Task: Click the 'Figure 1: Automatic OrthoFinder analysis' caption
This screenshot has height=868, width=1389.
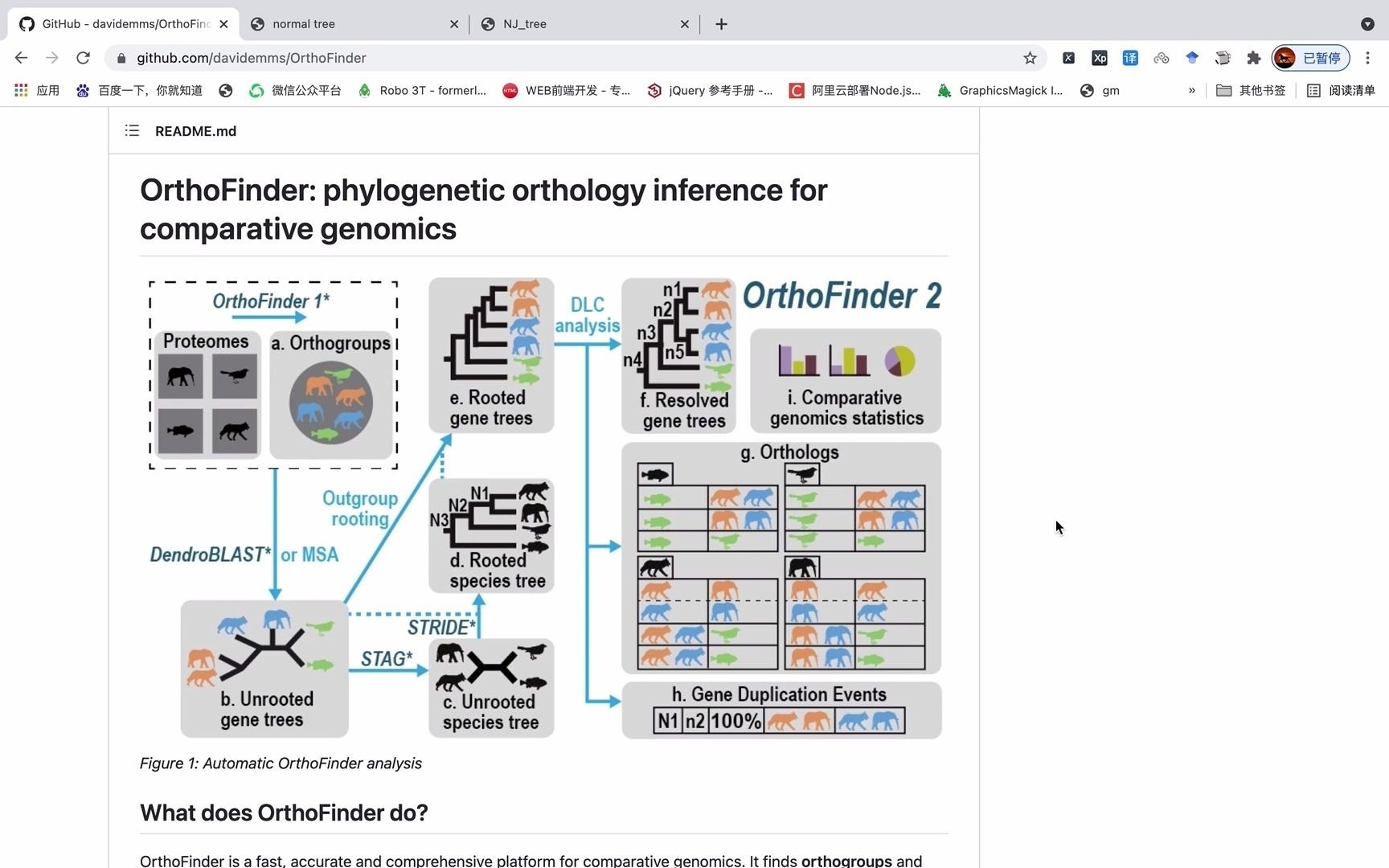Action: 281,763
